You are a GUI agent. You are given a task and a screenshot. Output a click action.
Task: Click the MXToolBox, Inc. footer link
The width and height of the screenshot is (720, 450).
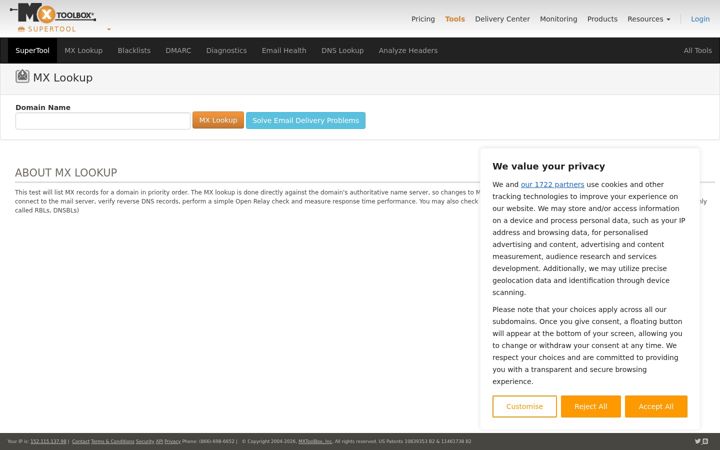(x=315, y=441)
